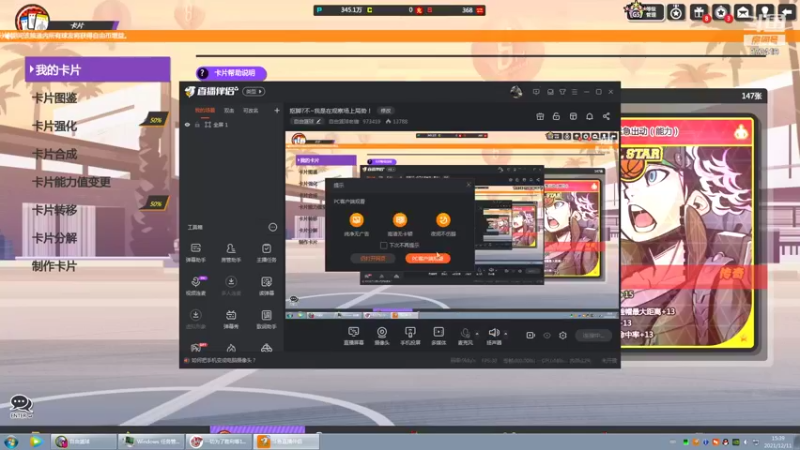800x450 pixels.
Task: Open the 卡片帮助说明 help button
Action: pos(231,73)
